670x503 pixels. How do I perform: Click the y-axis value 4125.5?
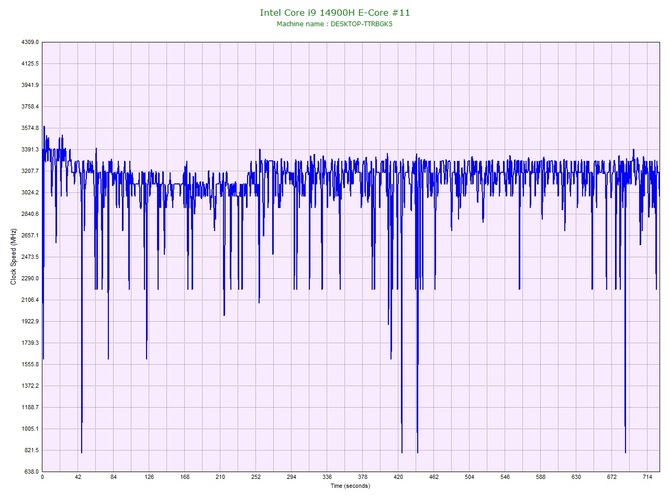coord(30,64)
